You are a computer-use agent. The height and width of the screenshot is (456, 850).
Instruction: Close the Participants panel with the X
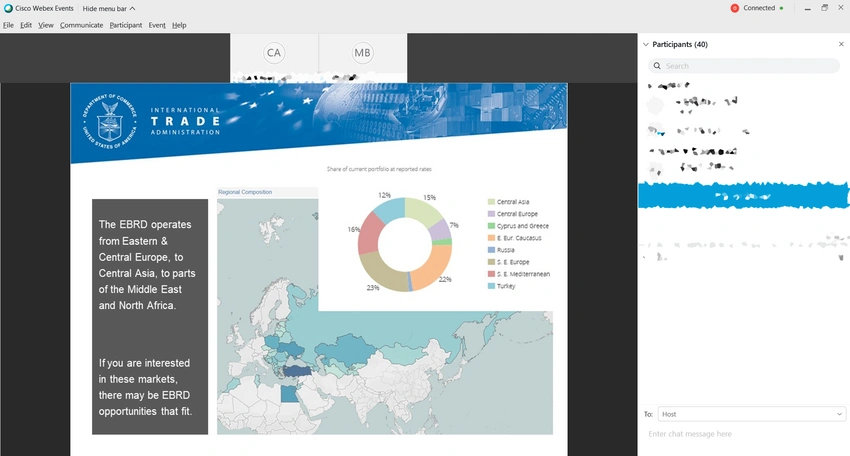tap(840, 45)
